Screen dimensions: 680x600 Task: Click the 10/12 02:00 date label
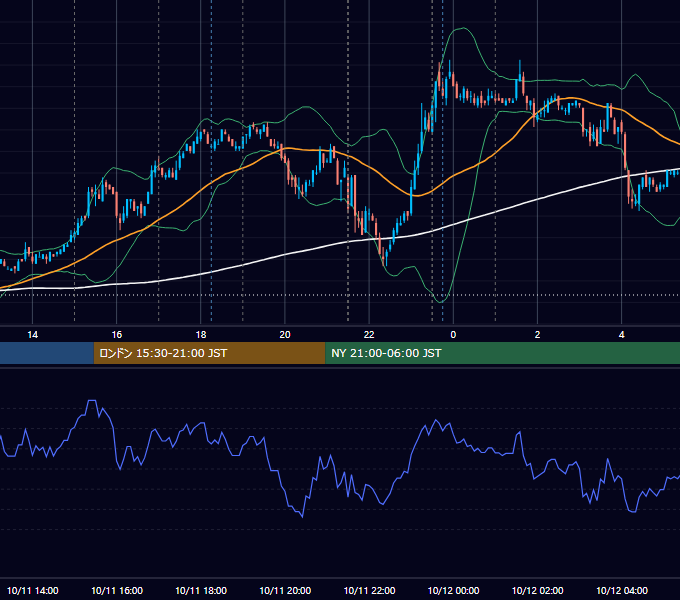(x=537, y=590)
